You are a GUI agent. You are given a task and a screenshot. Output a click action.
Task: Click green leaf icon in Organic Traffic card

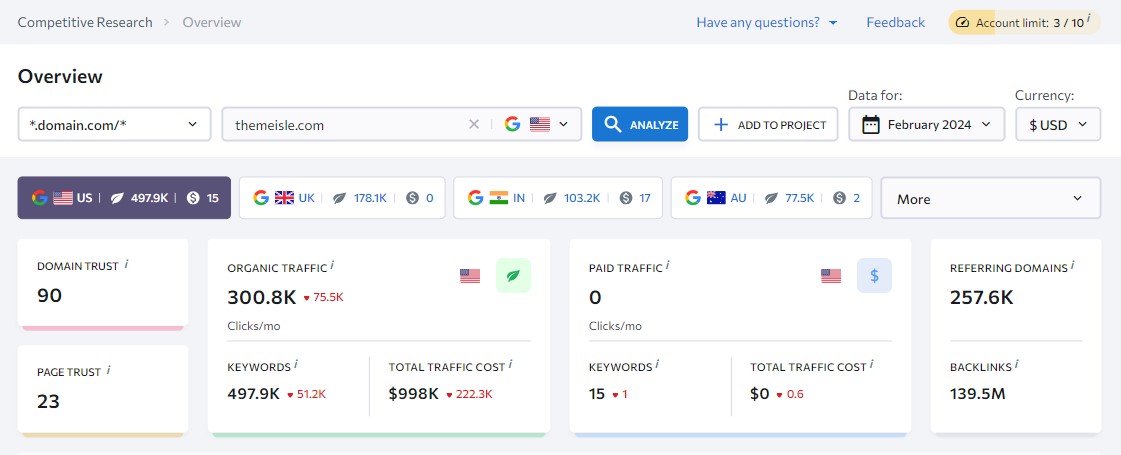pyautogui.click(x=513, y=275)
